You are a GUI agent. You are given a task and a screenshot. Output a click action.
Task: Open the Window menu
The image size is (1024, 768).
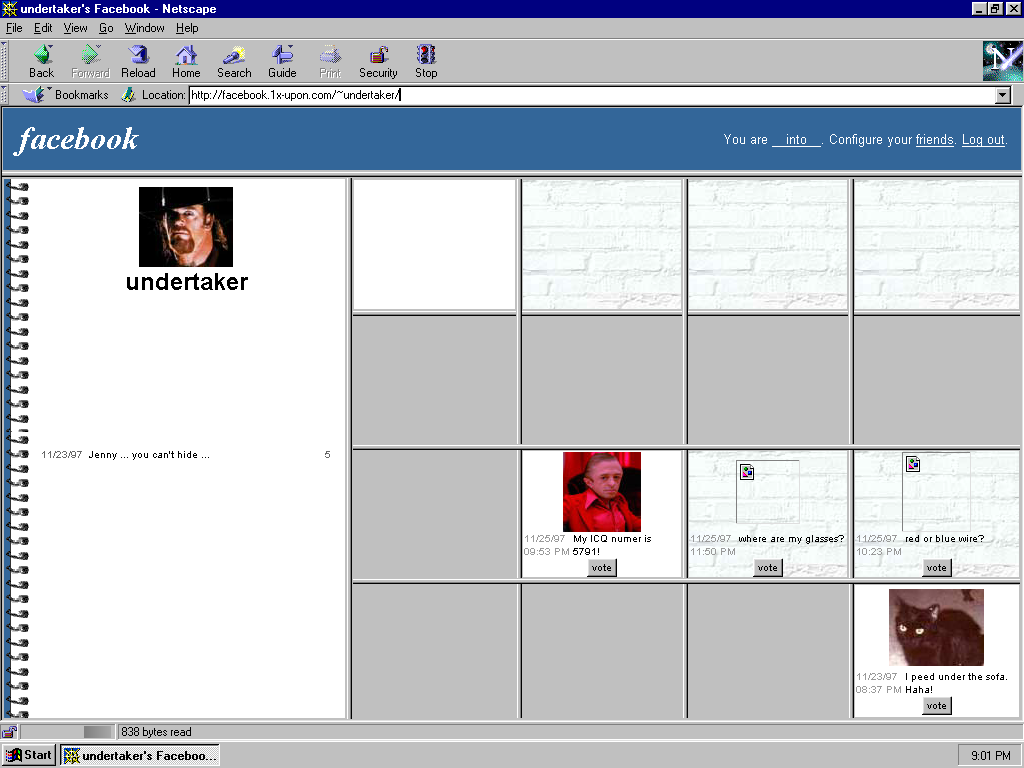(144, 28)
